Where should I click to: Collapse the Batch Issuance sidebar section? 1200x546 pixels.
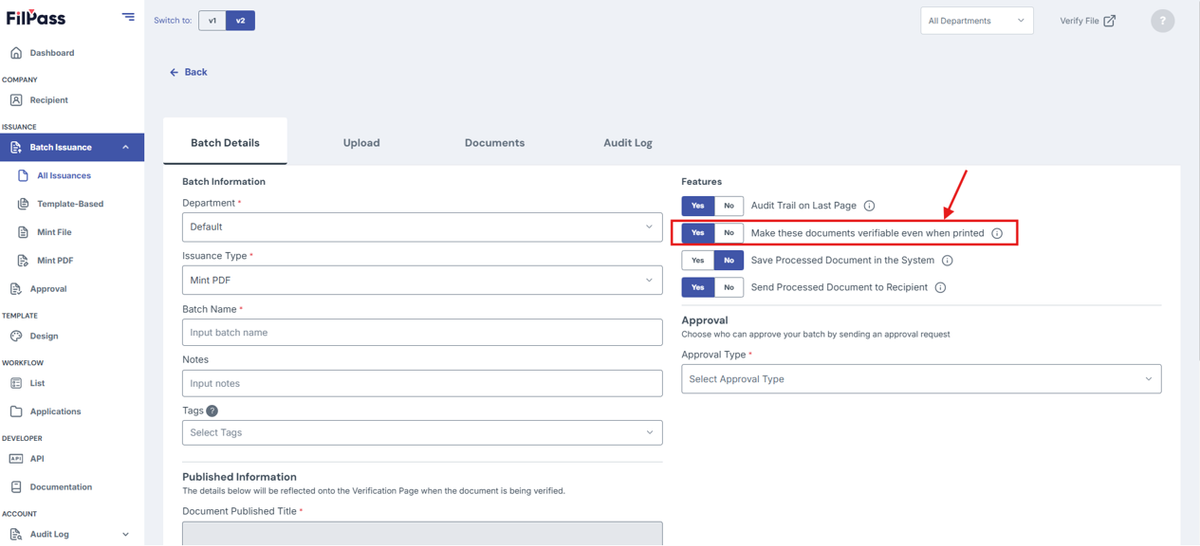(x=125, y=147)
